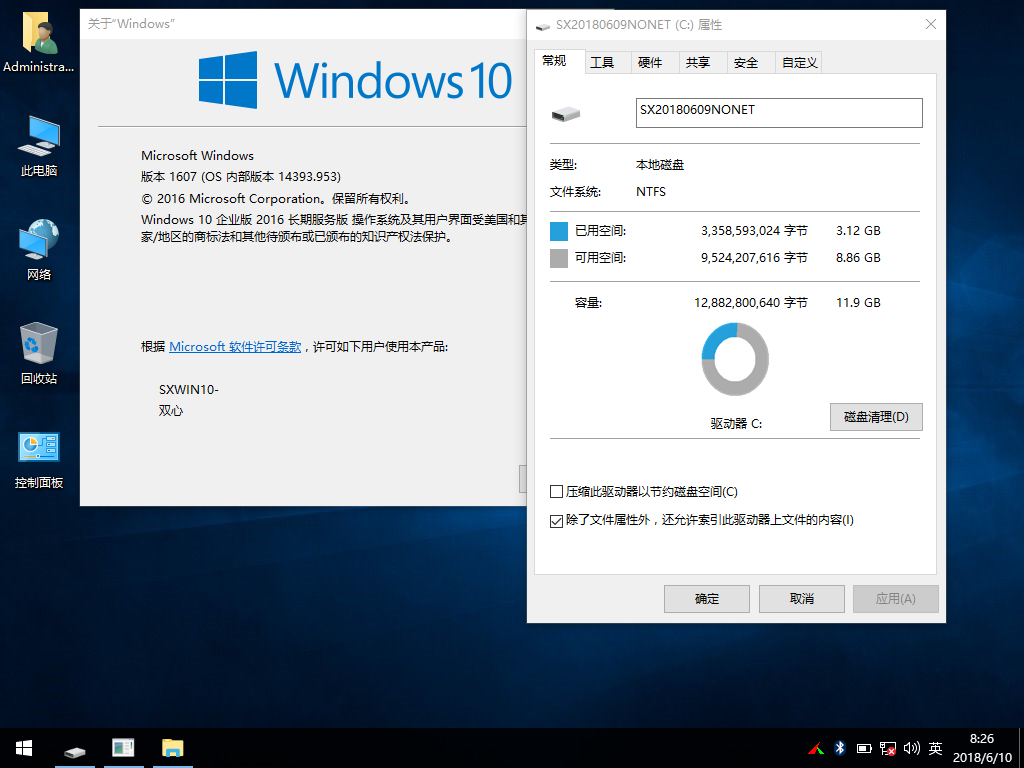Click the battery tray icon
Screen dimensions: 1024x768
click(863, 748)
